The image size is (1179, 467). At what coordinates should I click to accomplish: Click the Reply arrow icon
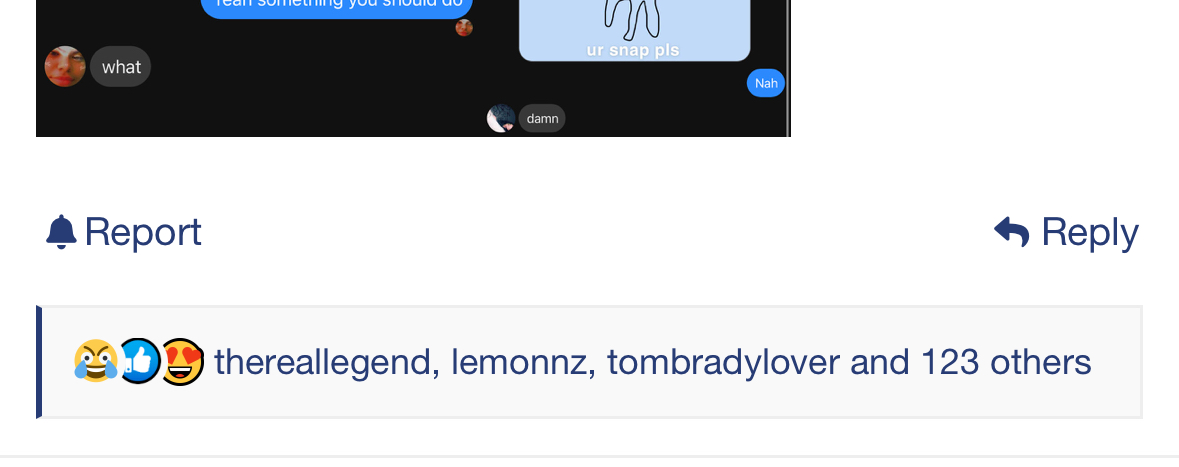1011,232
